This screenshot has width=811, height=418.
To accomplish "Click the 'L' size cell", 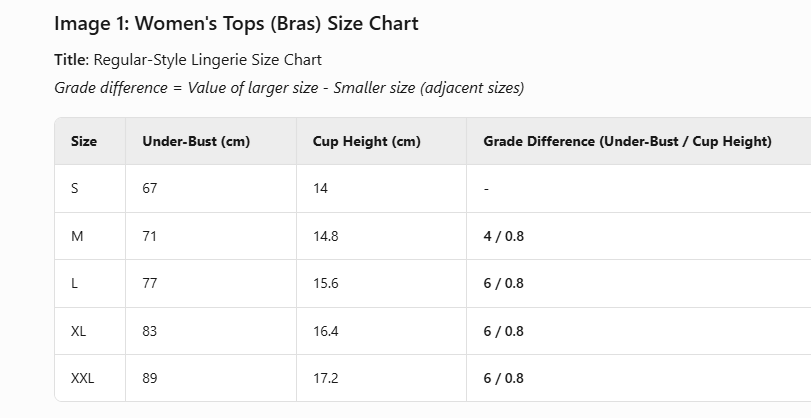I will [x=74, y=284].
